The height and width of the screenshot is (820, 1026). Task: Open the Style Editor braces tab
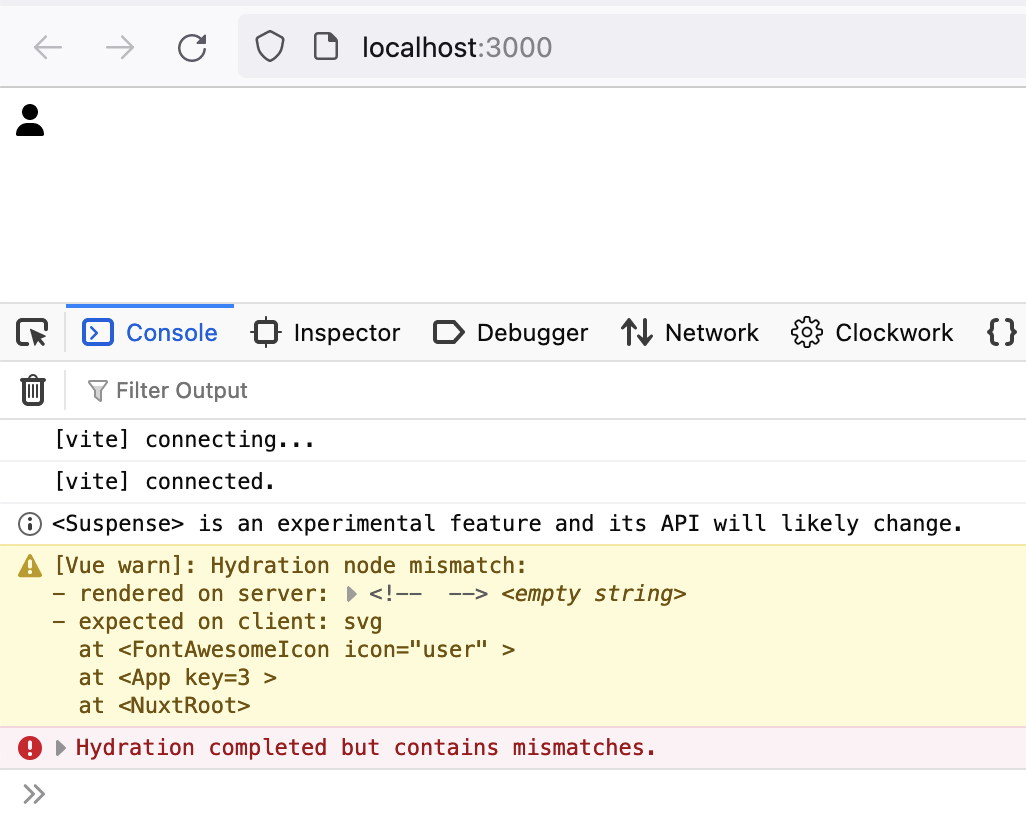pyautogui.click(x=1001, y=333)
